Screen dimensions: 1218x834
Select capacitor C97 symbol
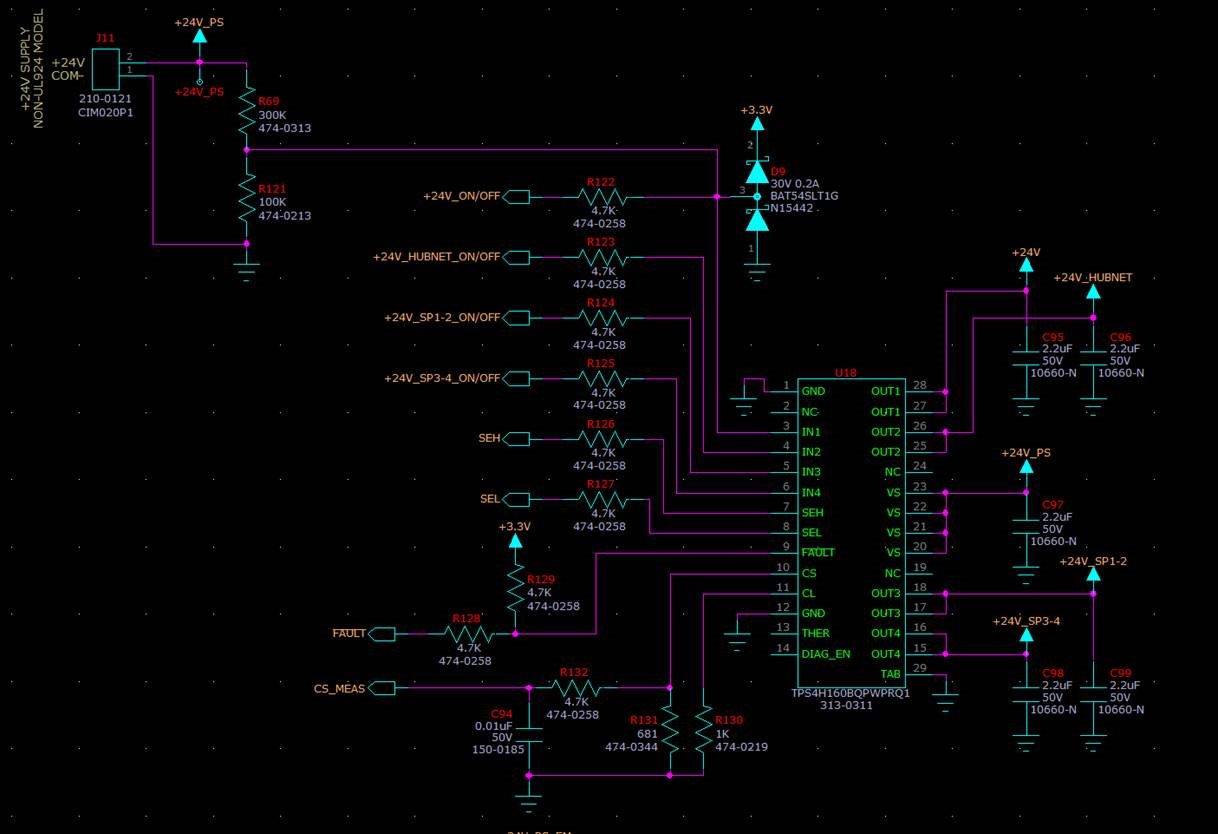pyautogui.click(x=1025, y=526)
